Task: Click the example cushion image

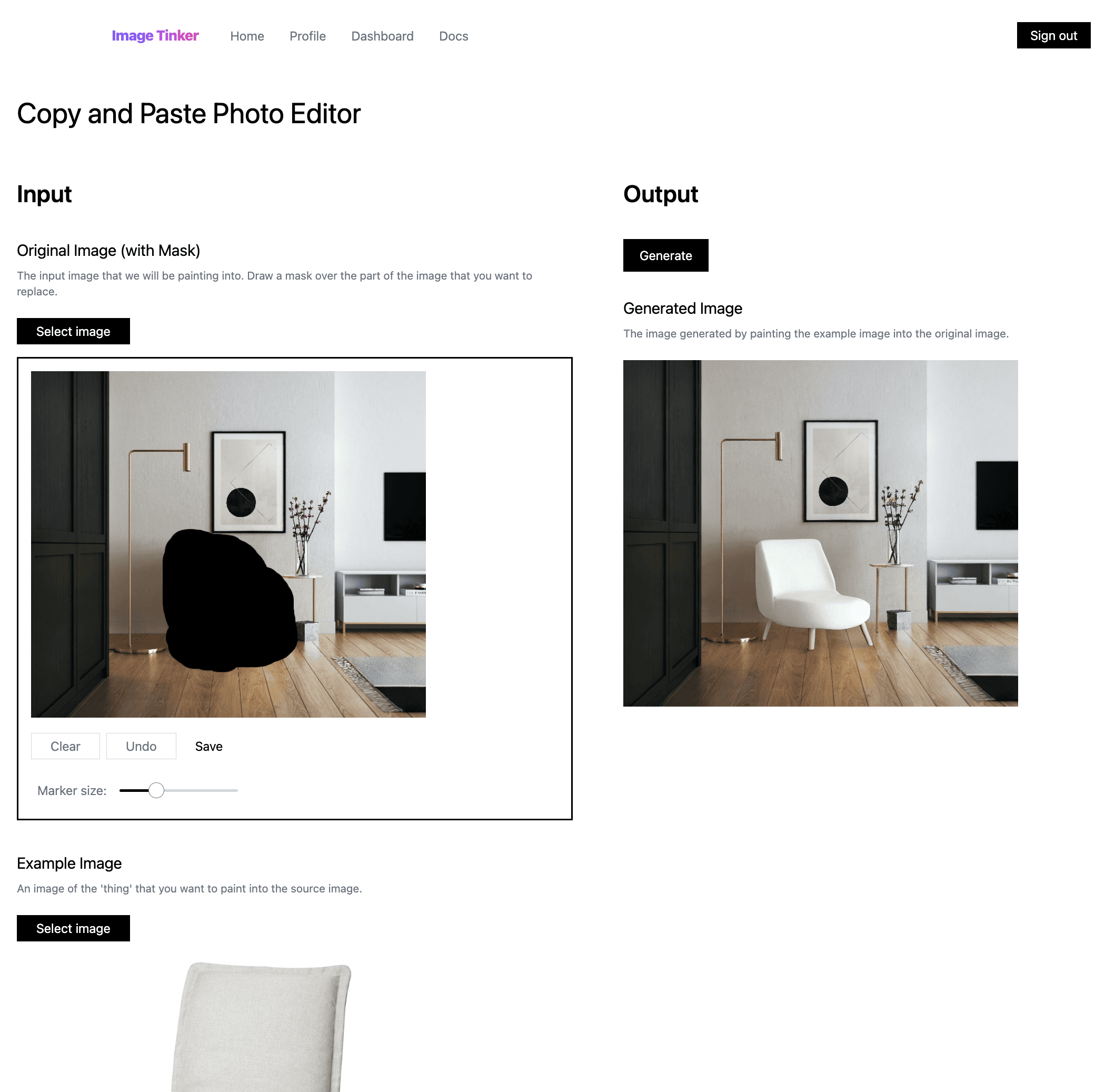Action: 262,1027
